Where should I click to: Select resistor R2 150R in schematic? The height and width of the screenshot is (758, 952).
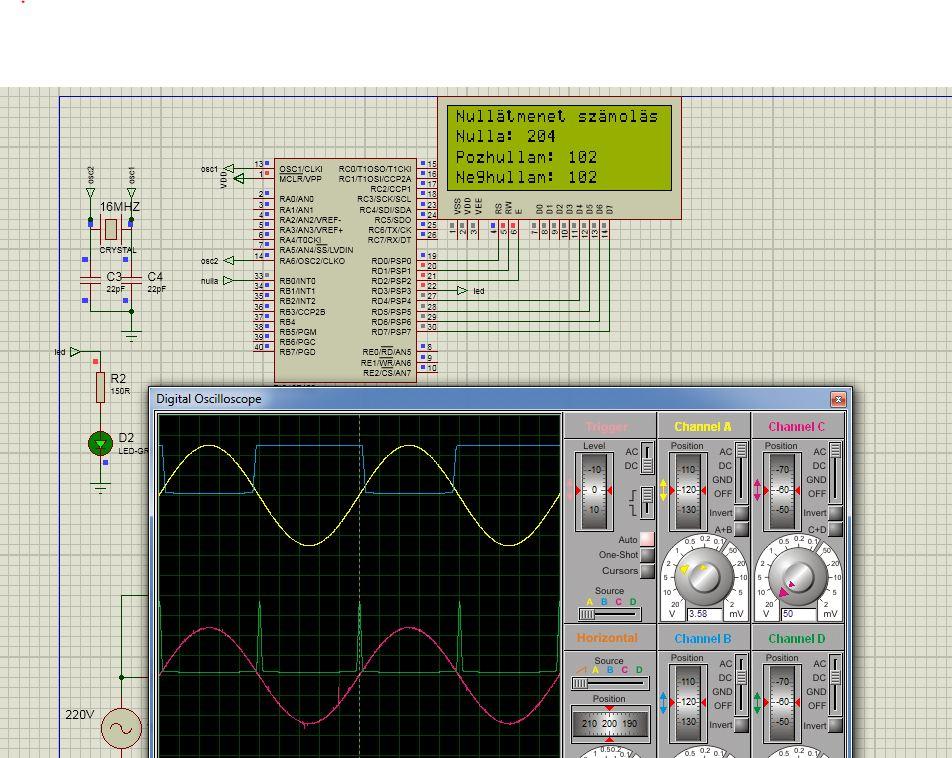pos(100,388)
